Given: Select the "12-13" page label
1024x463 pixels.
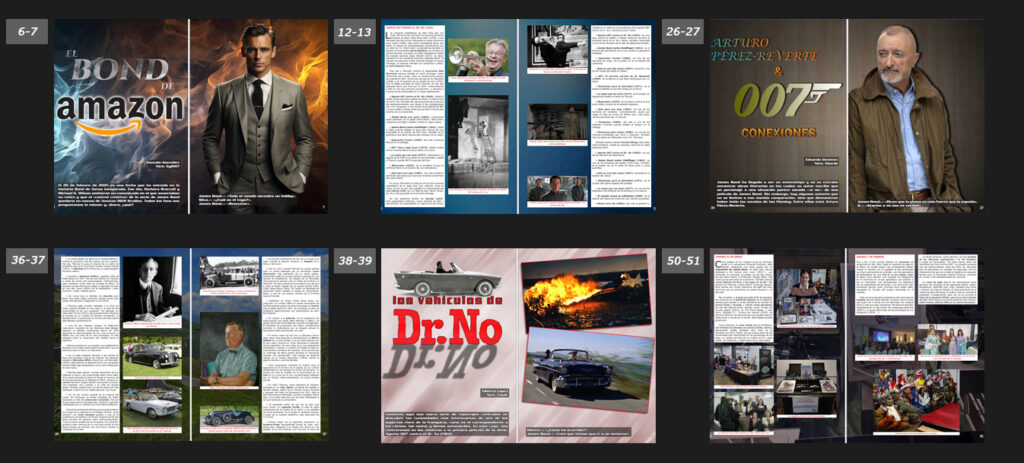Looking at the screenshot, I should pos(355,31).
